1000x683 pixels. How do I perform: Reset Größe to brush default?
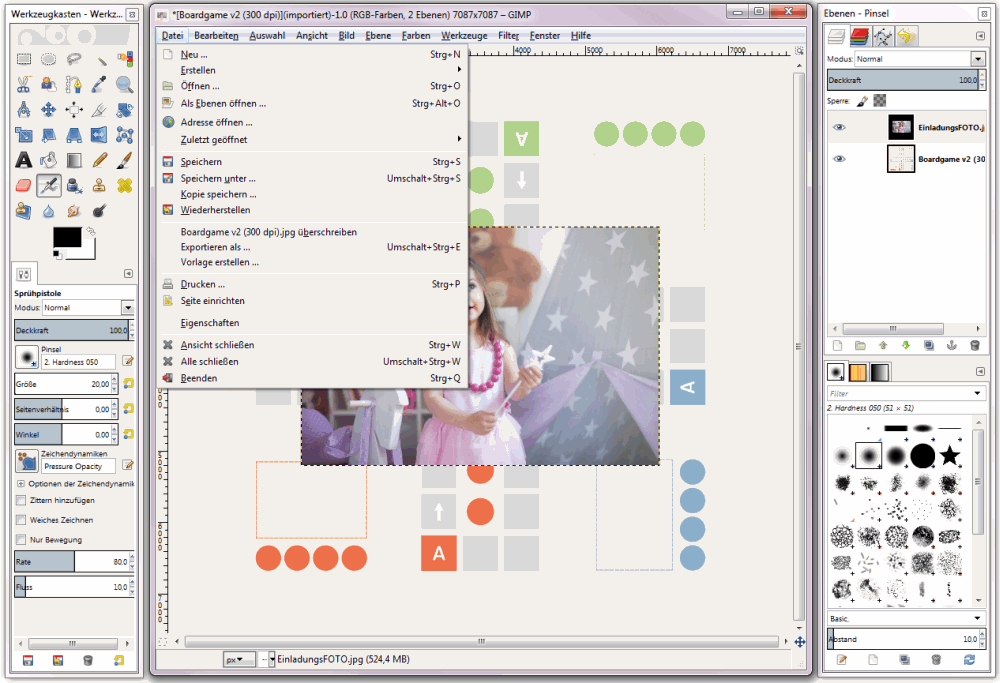click(x=128, y=383)
